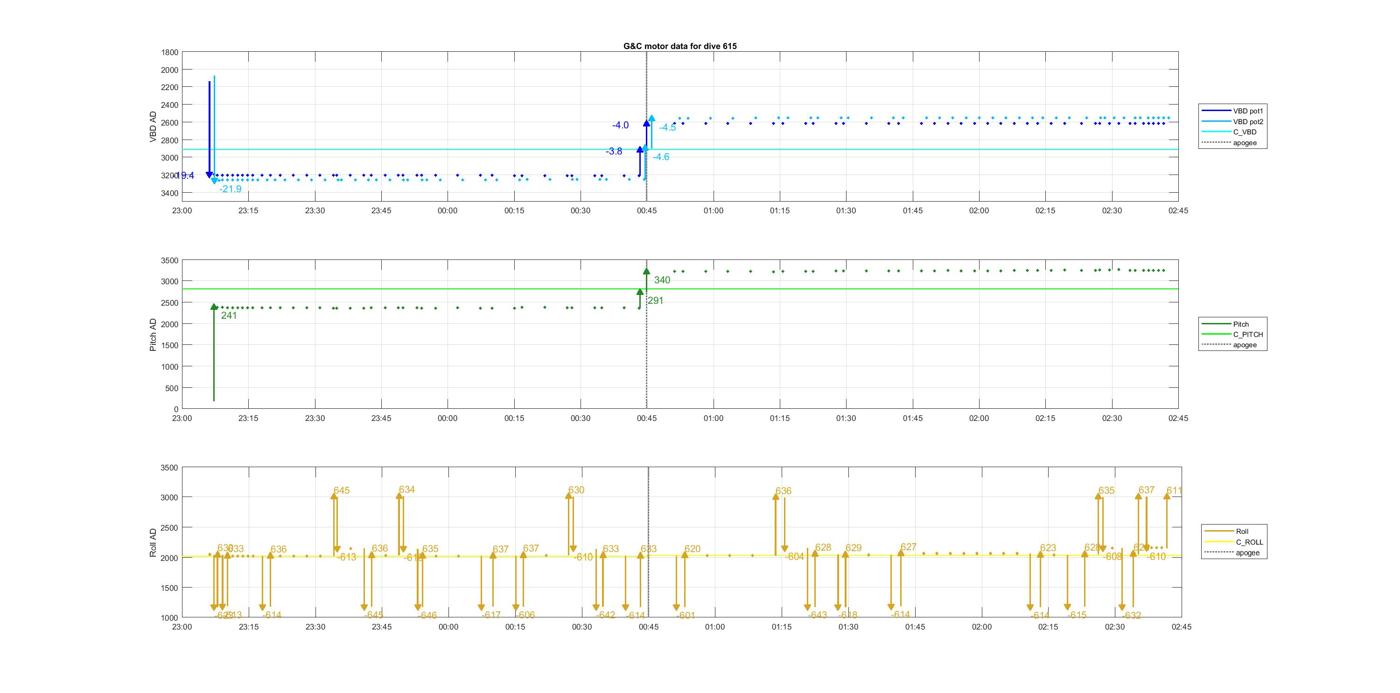Click the 23:30 tick under the VBD plot
Screen dimensions: 1400x693
315,211
